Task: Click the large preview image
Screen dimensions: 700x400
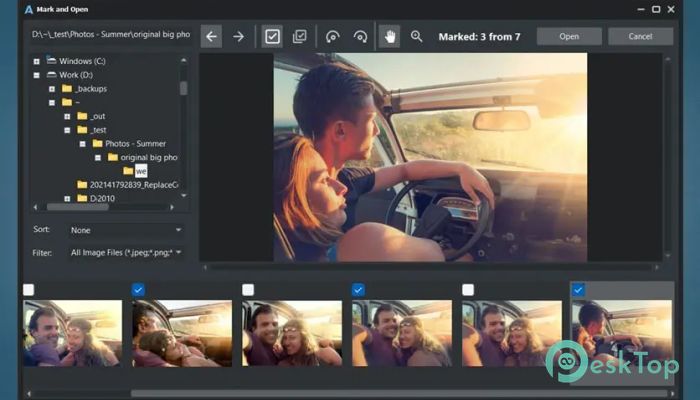Action: (430, 157)
